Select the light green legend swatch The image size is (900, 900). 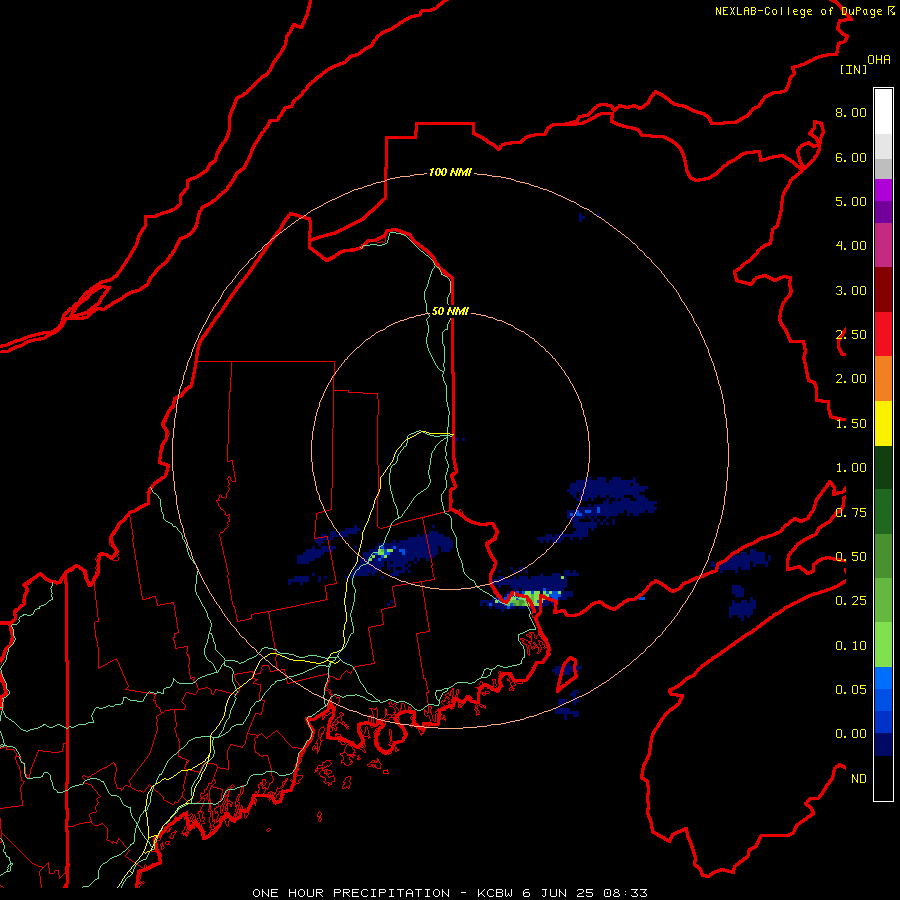pyautogui.click(x=883, y=645)
